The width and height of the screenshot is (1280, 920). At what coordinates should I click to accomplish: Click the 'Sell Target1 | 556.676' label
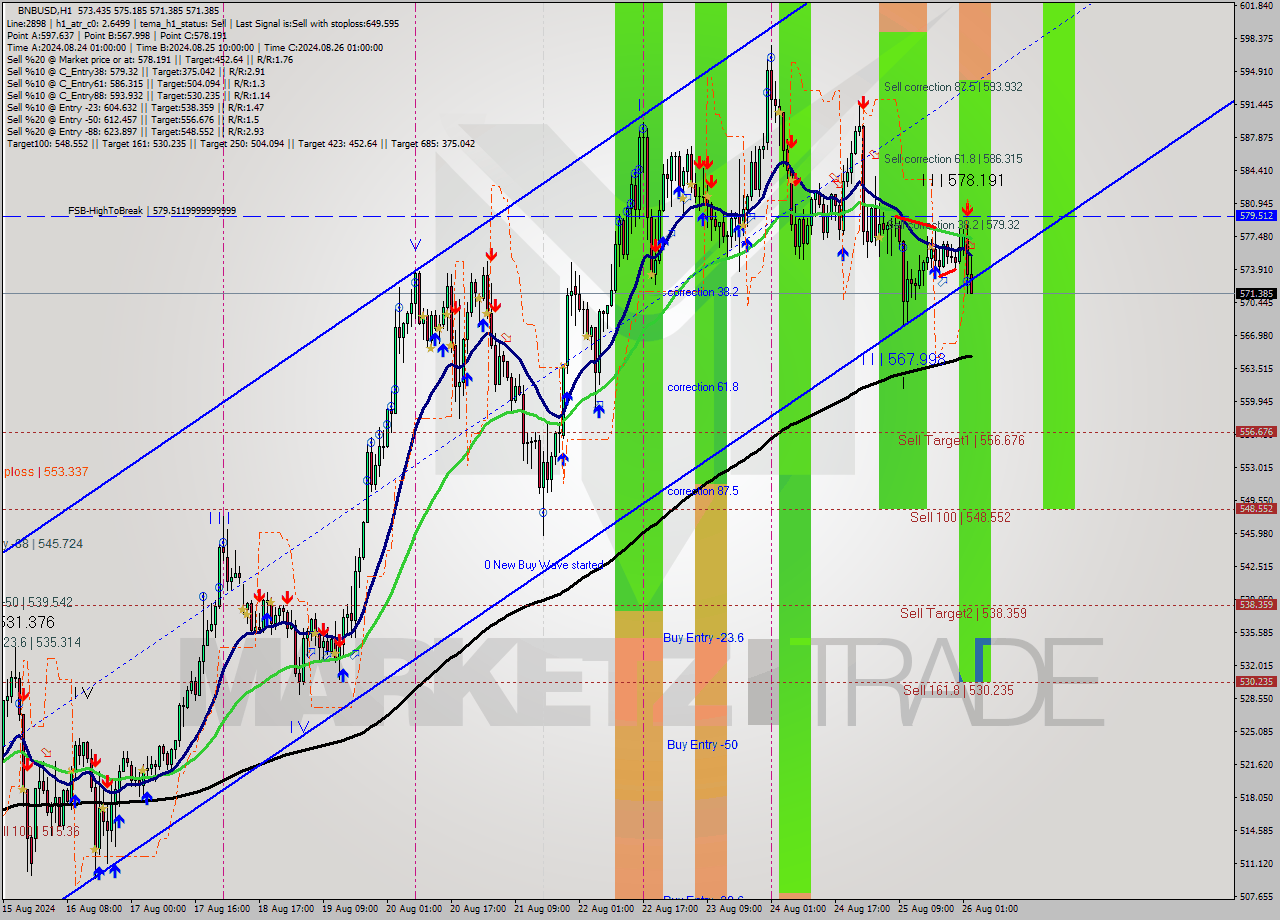pyautogui.click(x=961, y=440)
